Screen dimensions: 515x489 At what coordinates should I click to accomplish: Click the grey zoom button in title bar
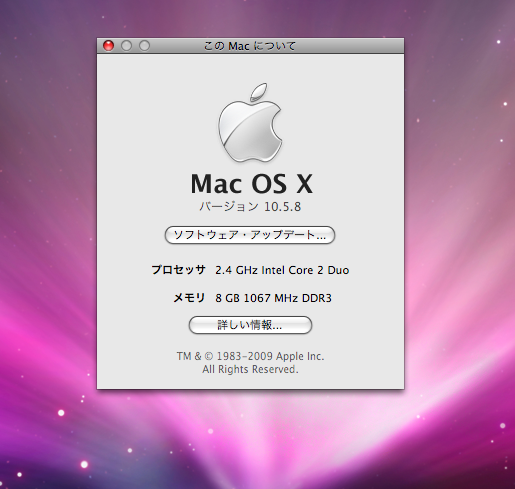pos(144,46)
